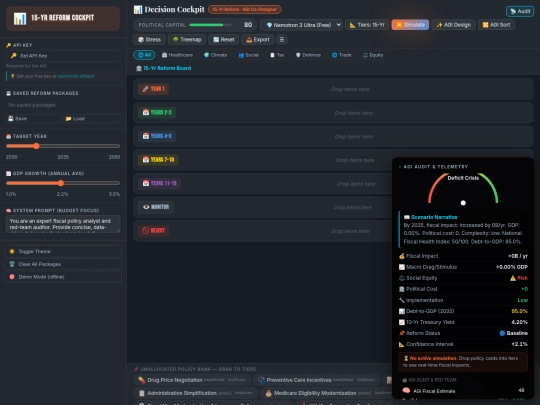Click the Year 1 tier label
Screen dimensions: 540x405
point(154,89)
